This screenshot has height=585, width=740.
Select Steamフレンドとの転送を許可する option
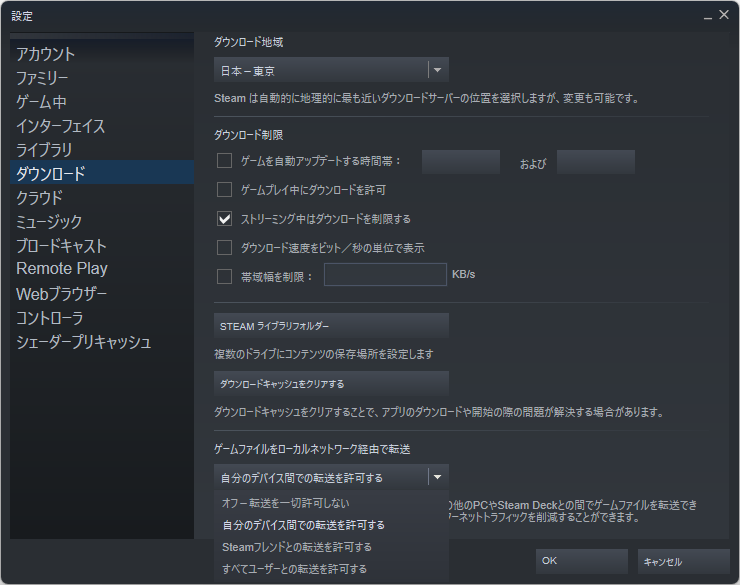coord(331,547)
